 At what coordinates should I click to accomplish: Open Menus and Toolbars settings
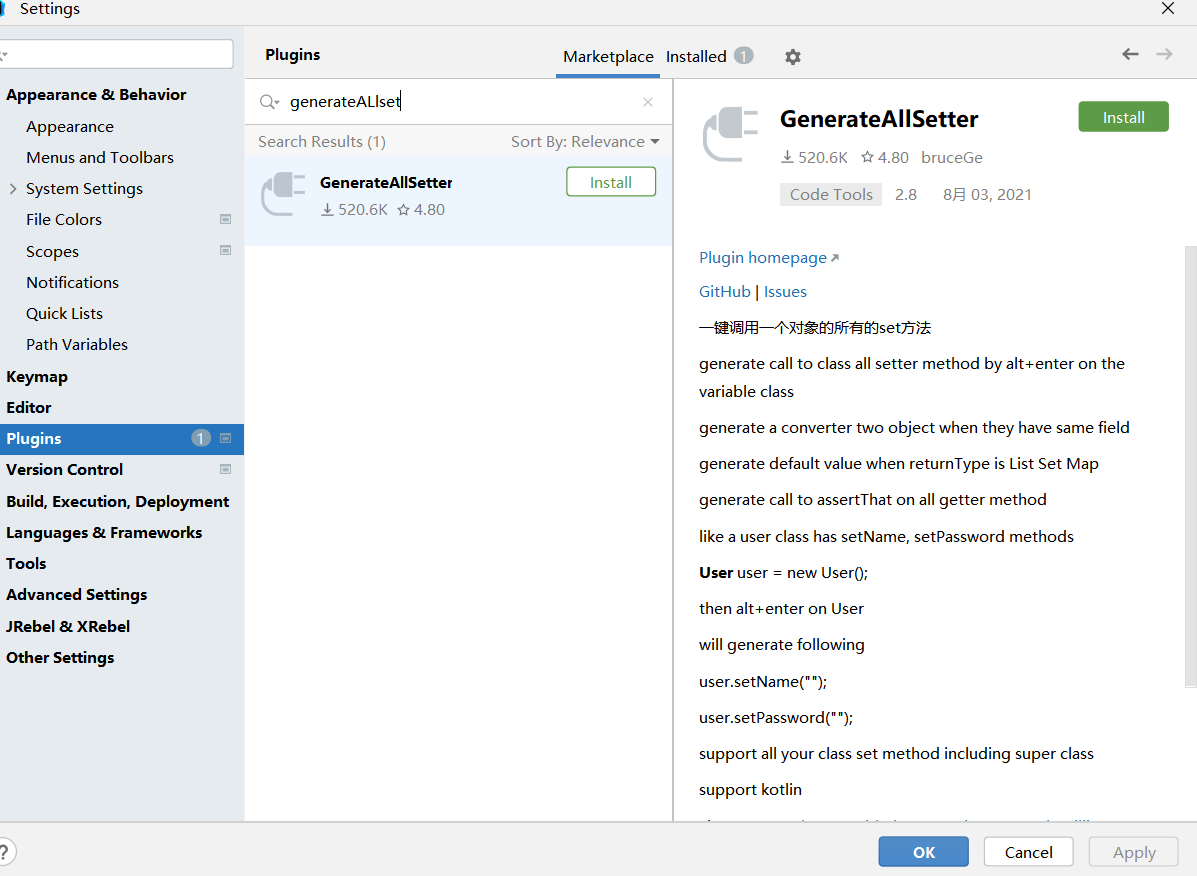[100, 157]
